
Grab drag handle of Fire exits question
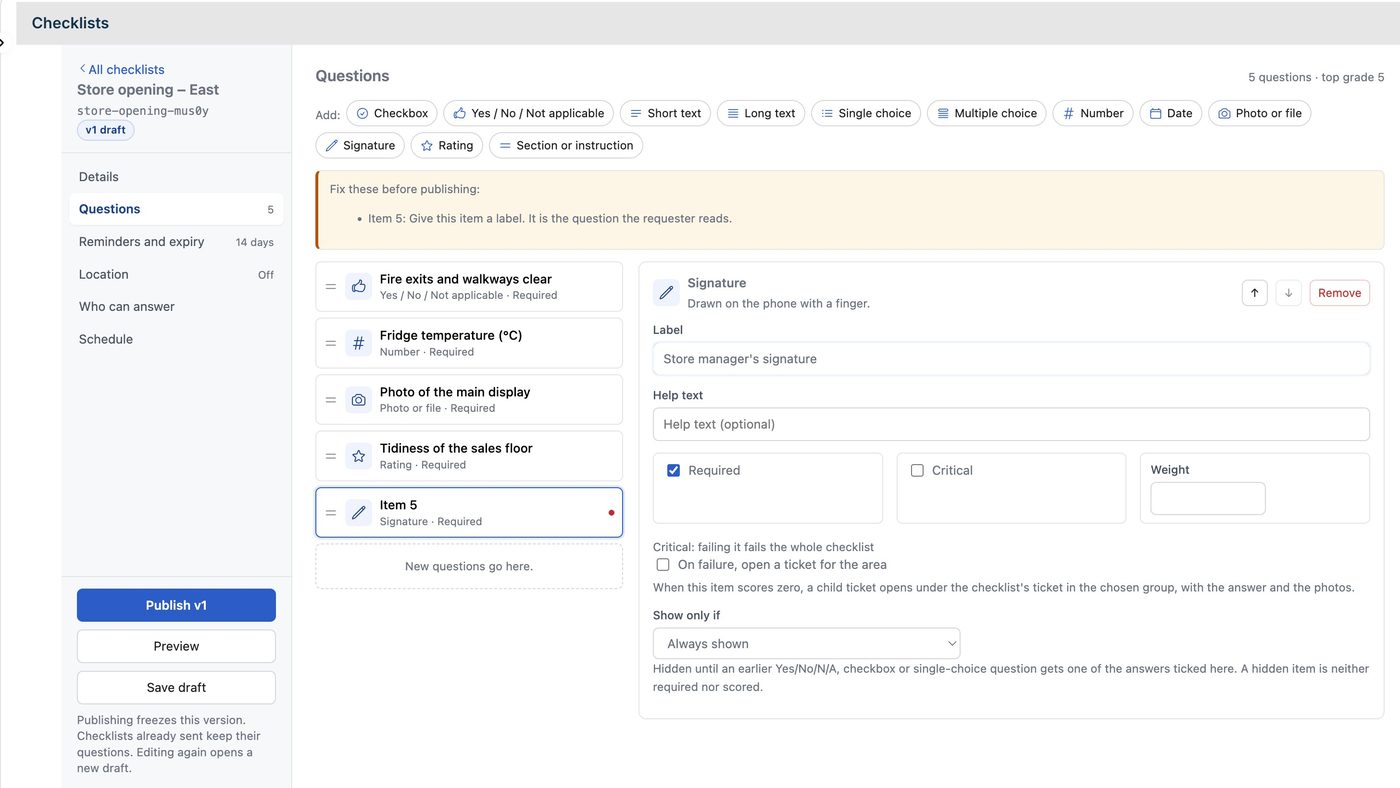[331, 287]
